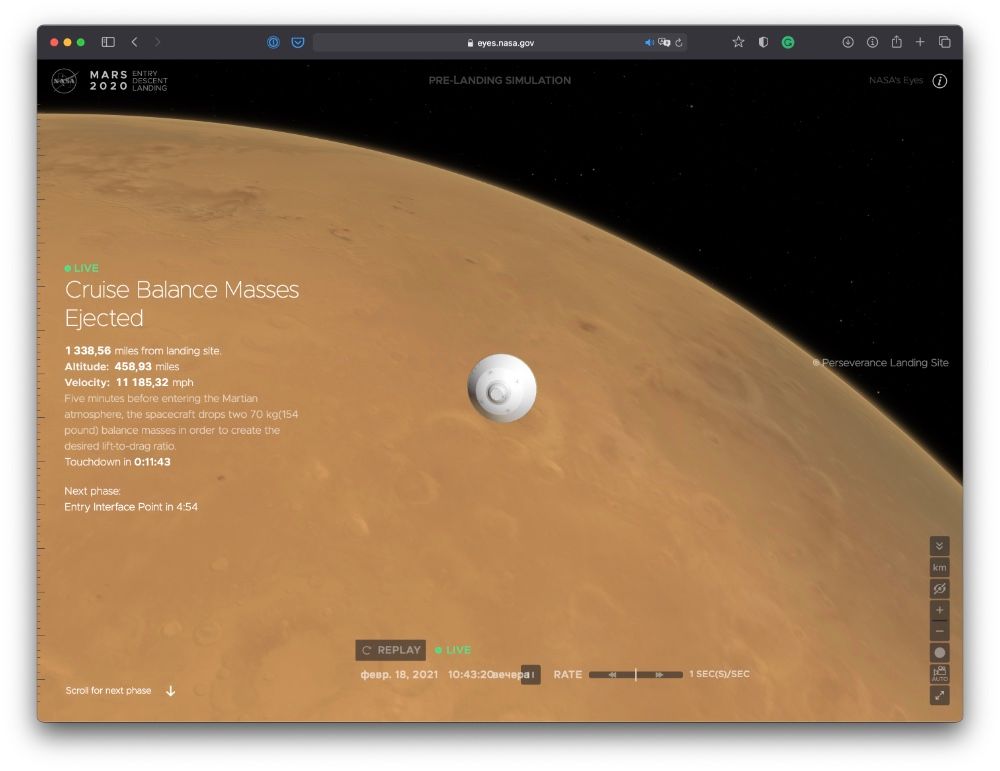Click the grey circle lighting button
1000x771 pixels.
pyautogui.click(x=939, y=653)
